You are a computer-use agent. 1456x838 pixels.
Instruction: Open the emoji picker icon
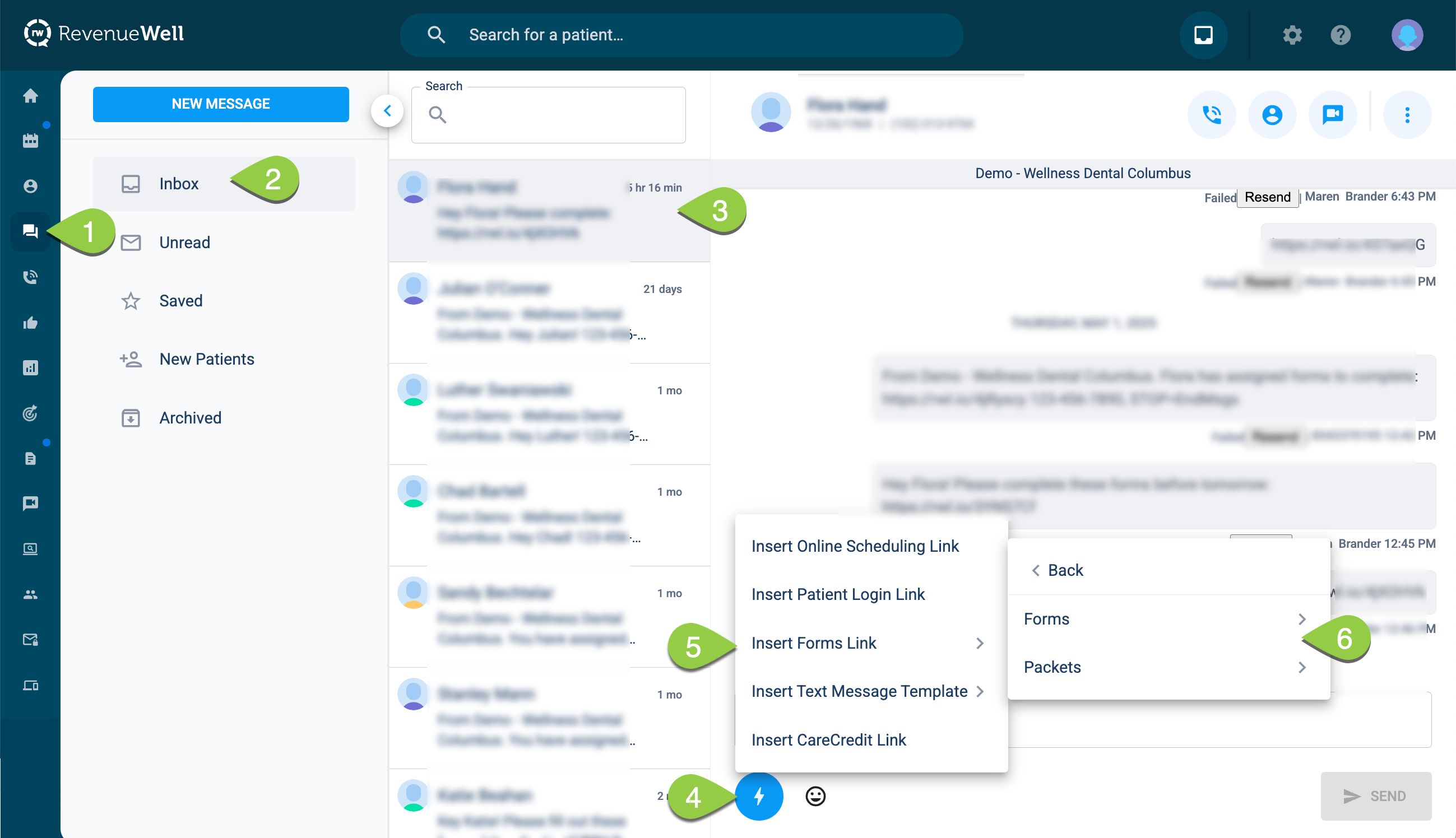click(815, 796)
